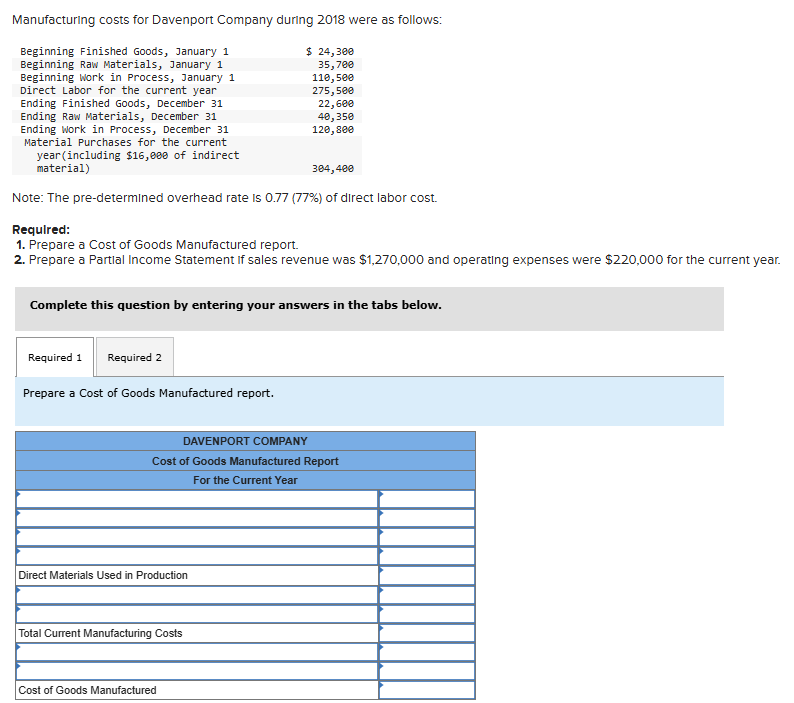Screen dimensions: 794x703
Task: Click 'Ending Finished Goods, December 31' row
Action: (x=122, y=103)
